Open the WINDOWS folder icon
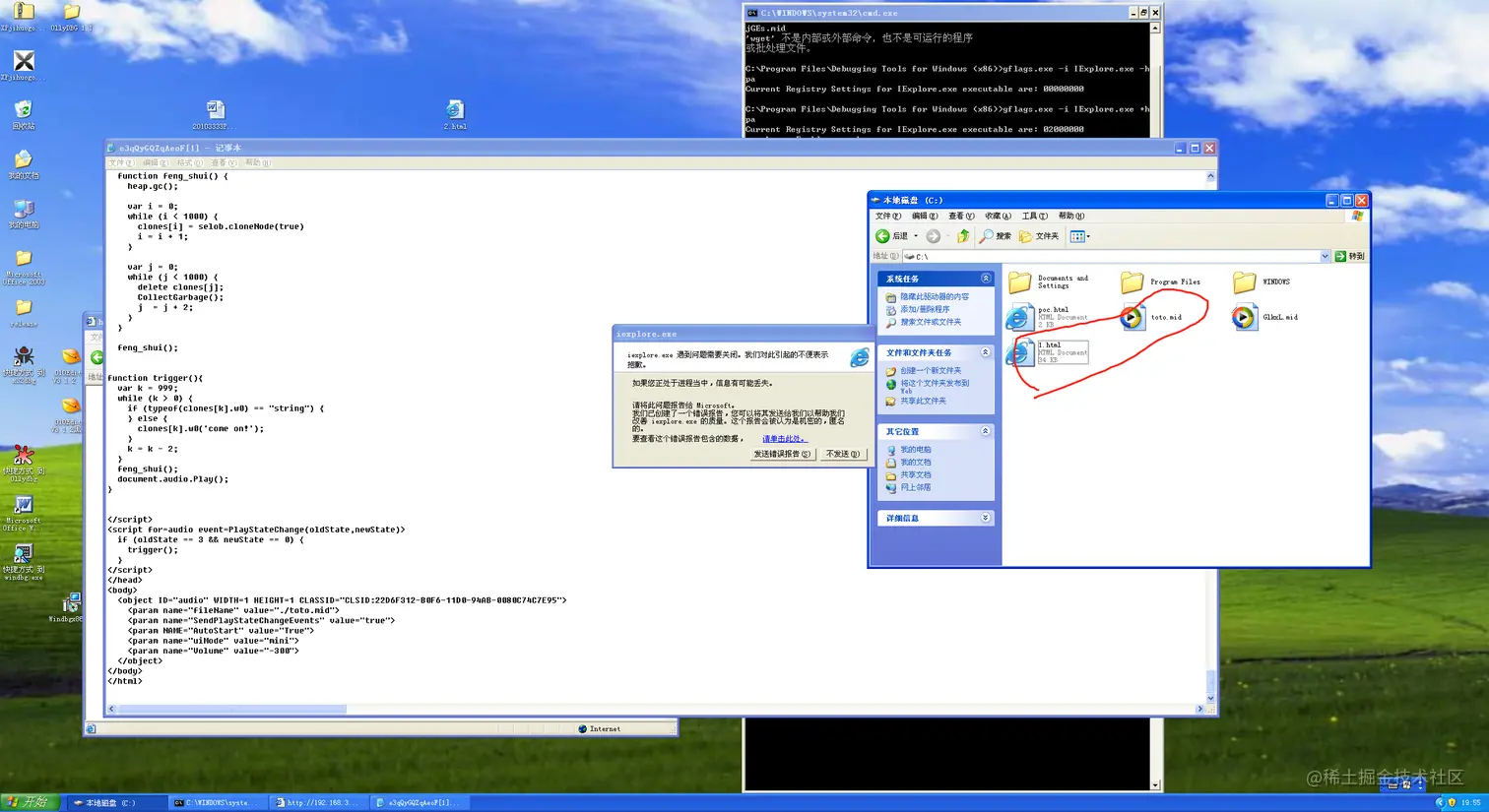1489x812 pixels. [x=1245, y=282]
